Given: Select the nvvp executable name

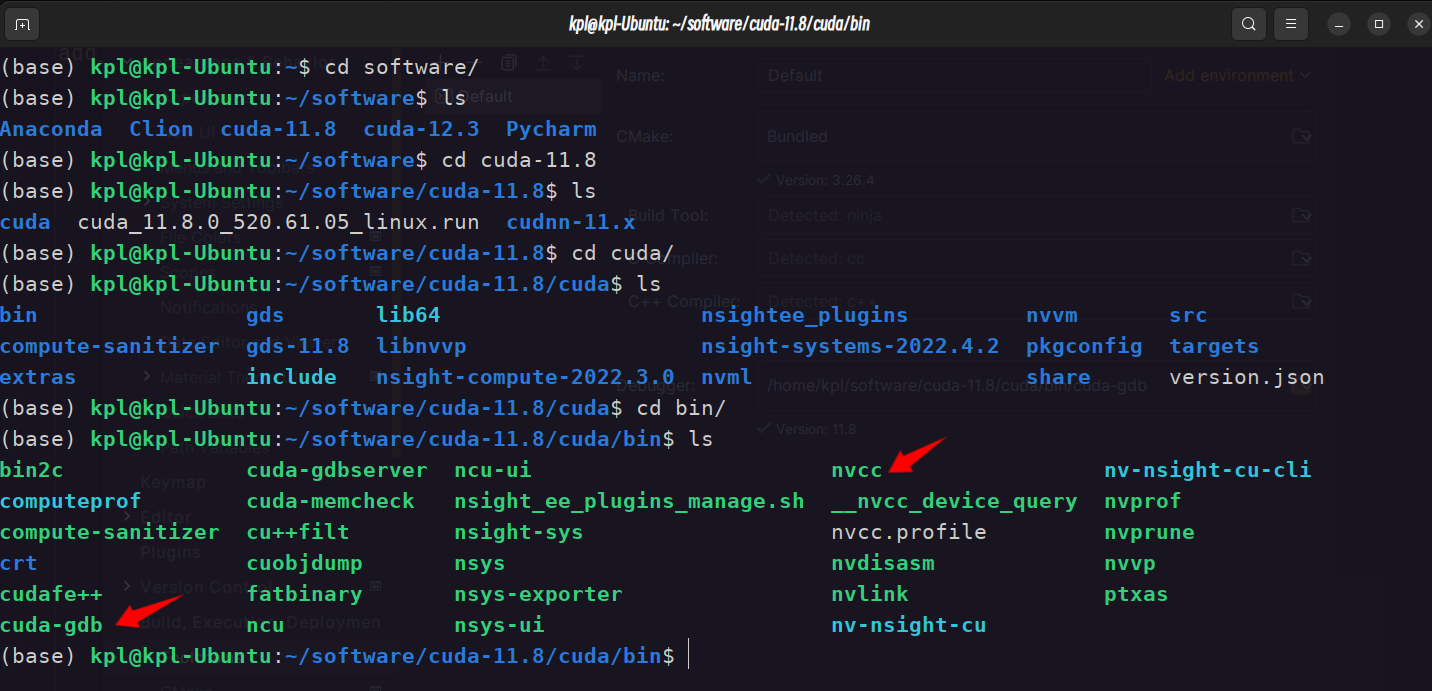Looking at the screenshot, I should 1130,563.
